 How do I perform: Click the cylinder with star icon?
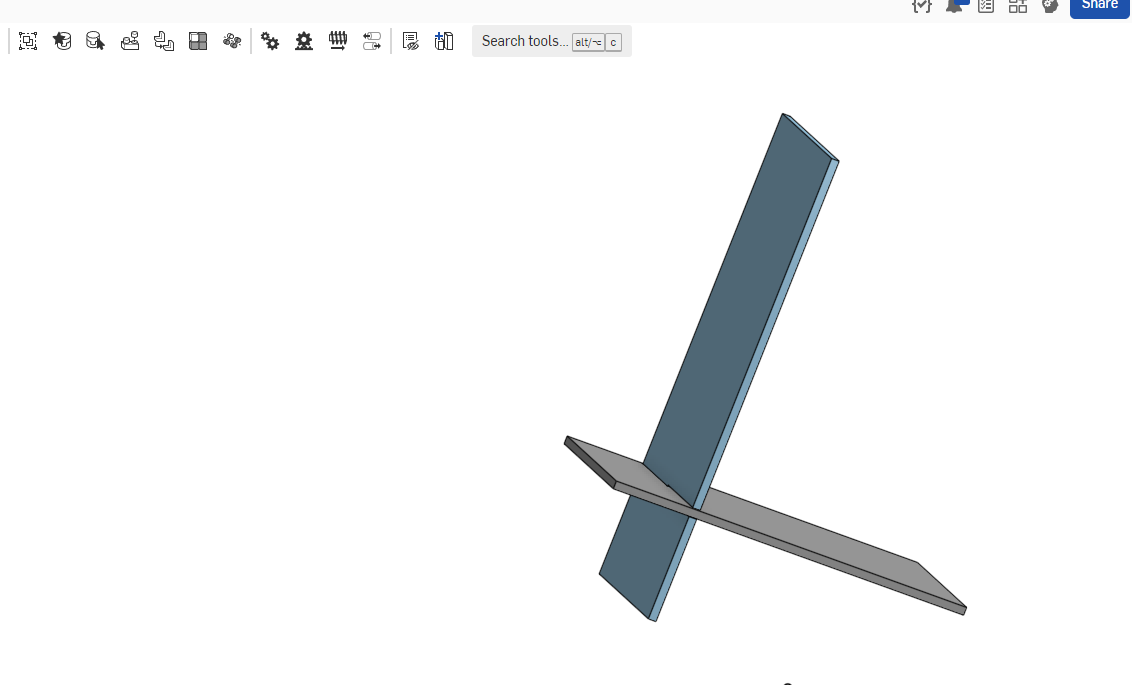coord(62,41)
